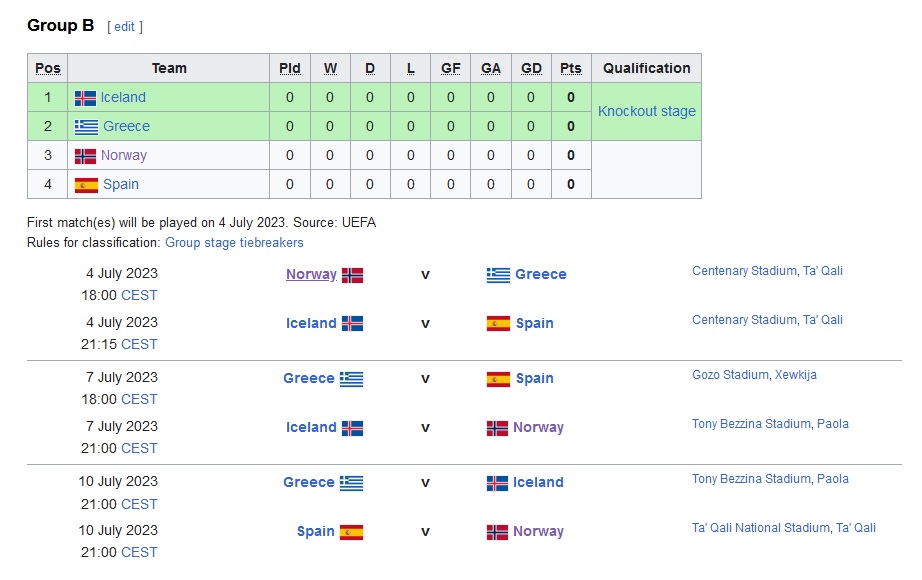Click the Norway flag in standings table
Image resolution: width=922 pixels, height=580 pixels.
pos(85,156)
